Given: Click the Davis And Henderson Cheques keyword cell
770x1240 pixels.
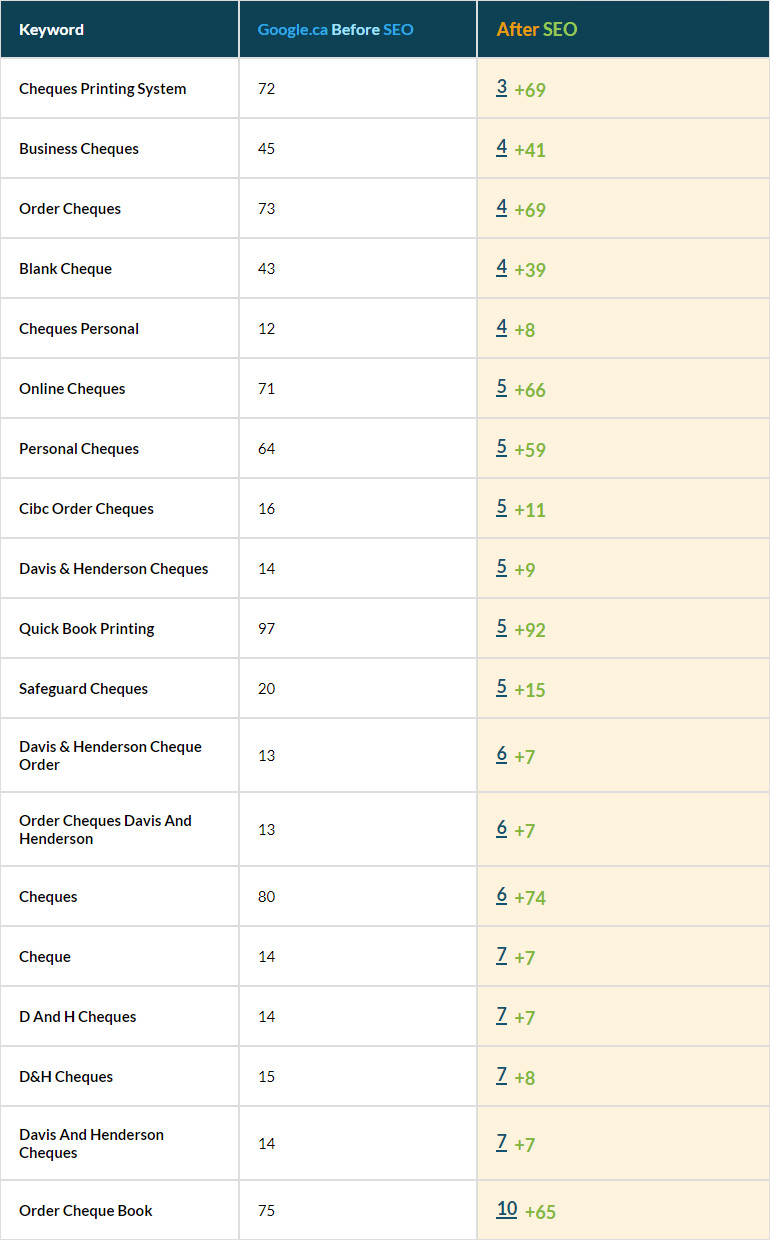Looking at the screenshot, I should click(91, 1143).
